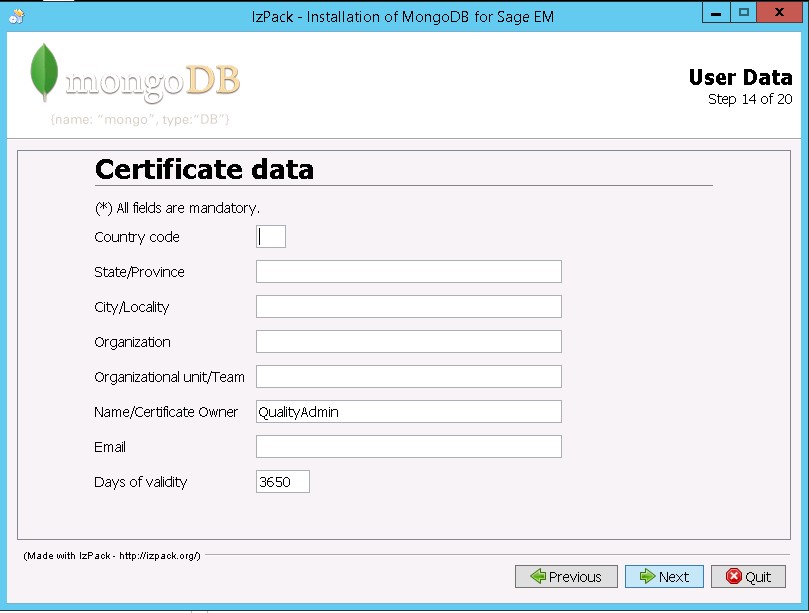Click the 'Step 14 of 20' text

(x=750, y=99)
